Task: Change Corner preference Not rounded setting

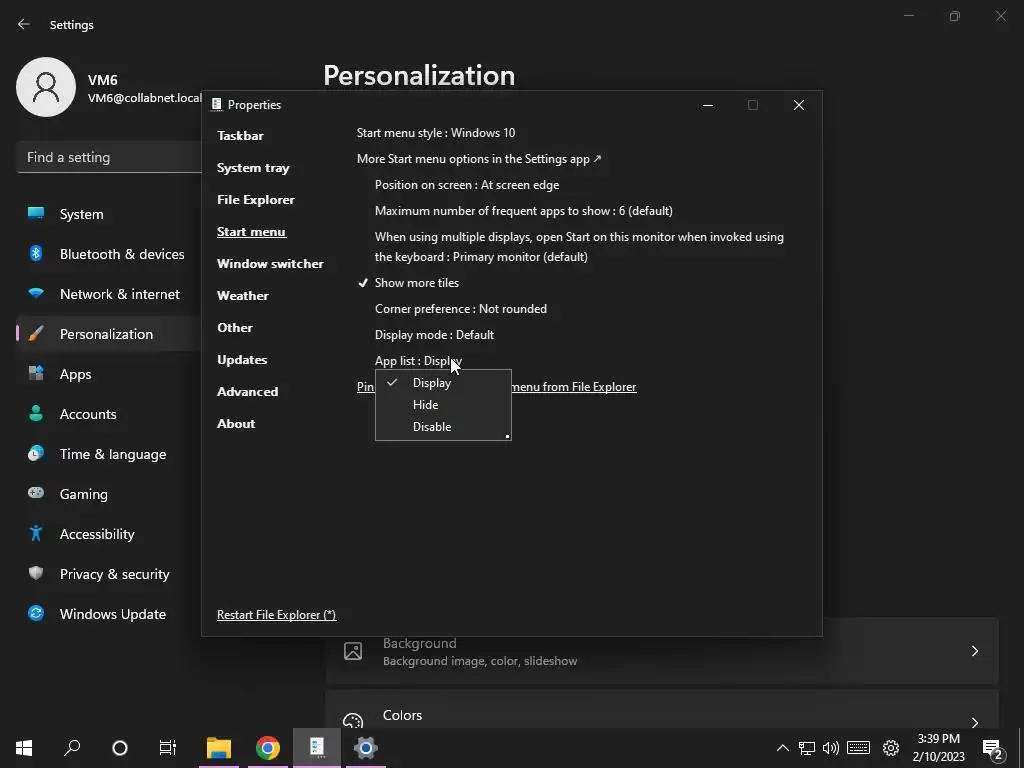Action: (461, 309)
